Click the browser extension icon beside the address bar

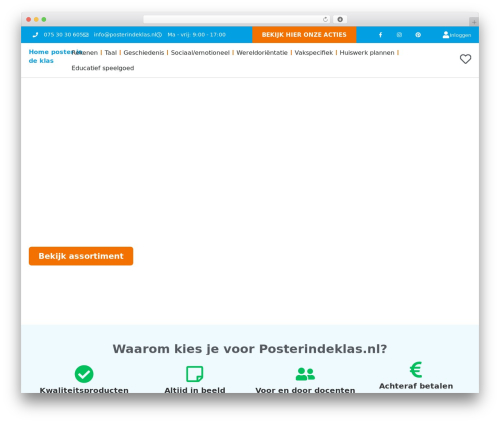(340, 20)
